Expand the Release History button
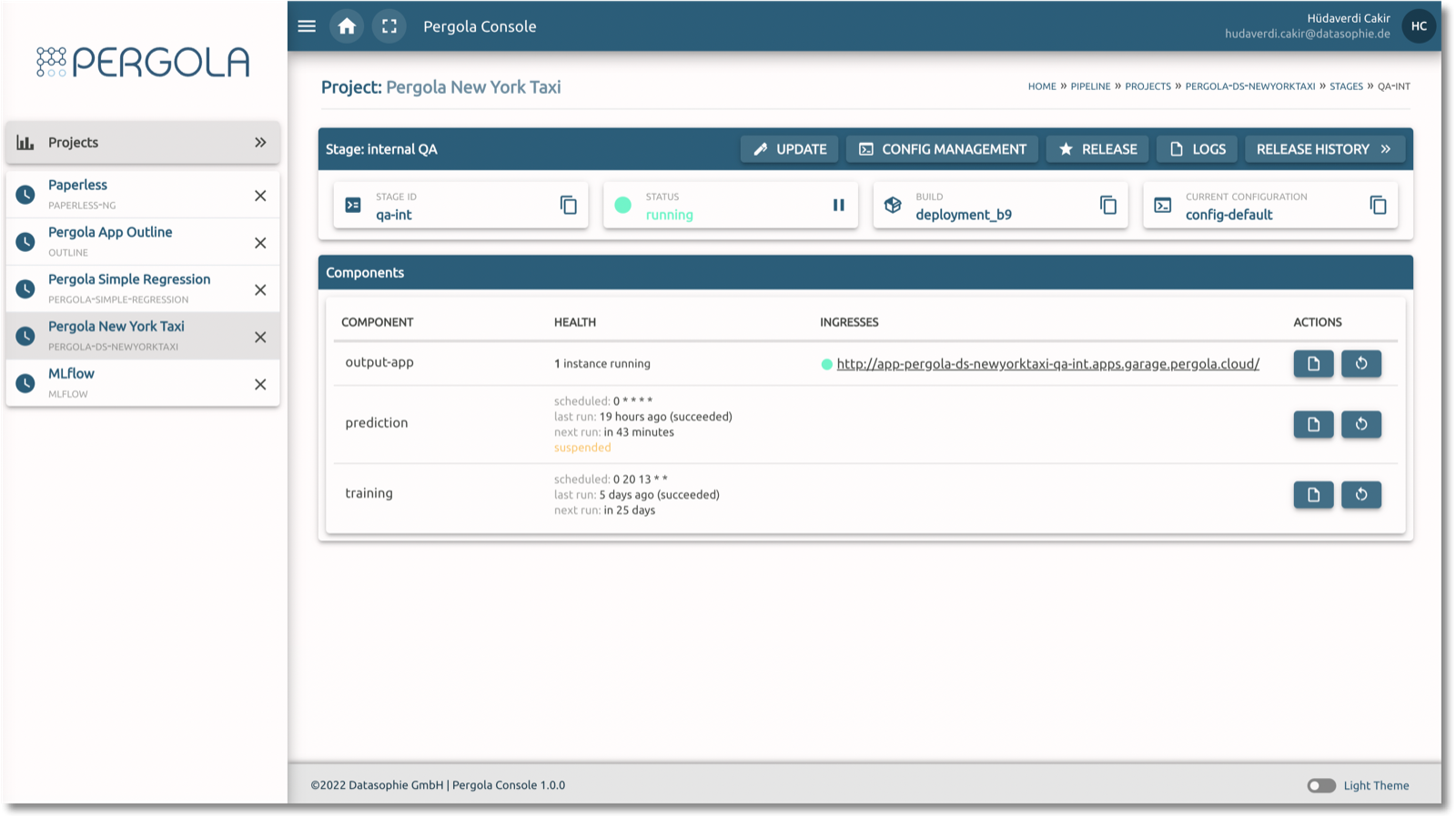The image size is (1456, 818). [x=1324, y=149]
